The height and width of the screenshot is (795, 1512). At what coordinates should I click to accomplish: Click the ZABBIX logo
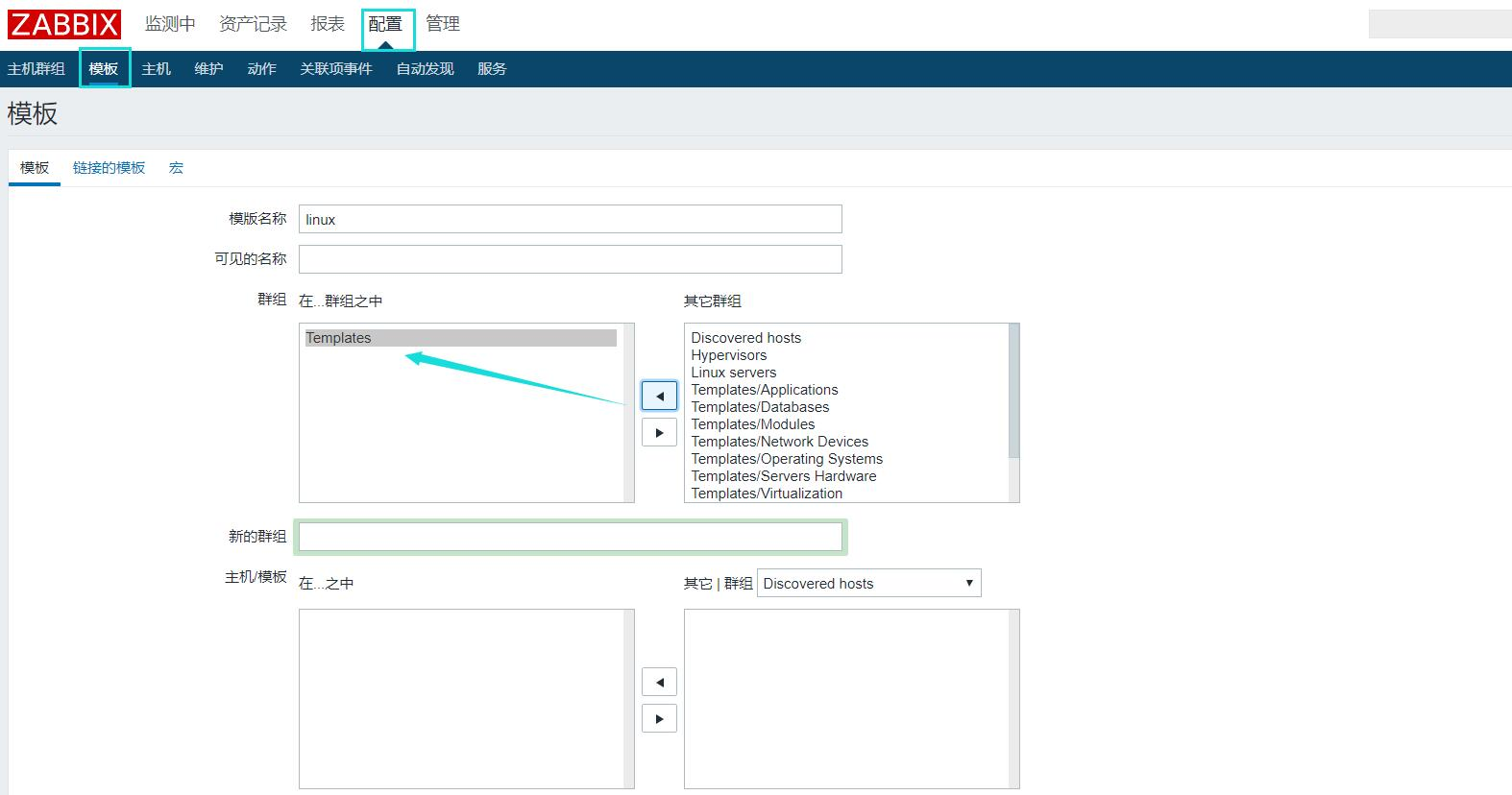pos(64,24)
